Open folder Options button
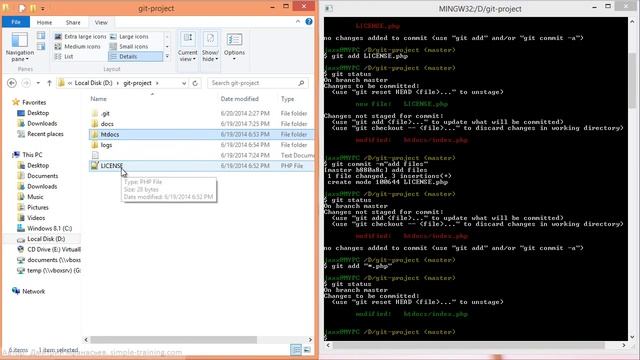The height and width of the screenshot is (360, 640). 234,47
